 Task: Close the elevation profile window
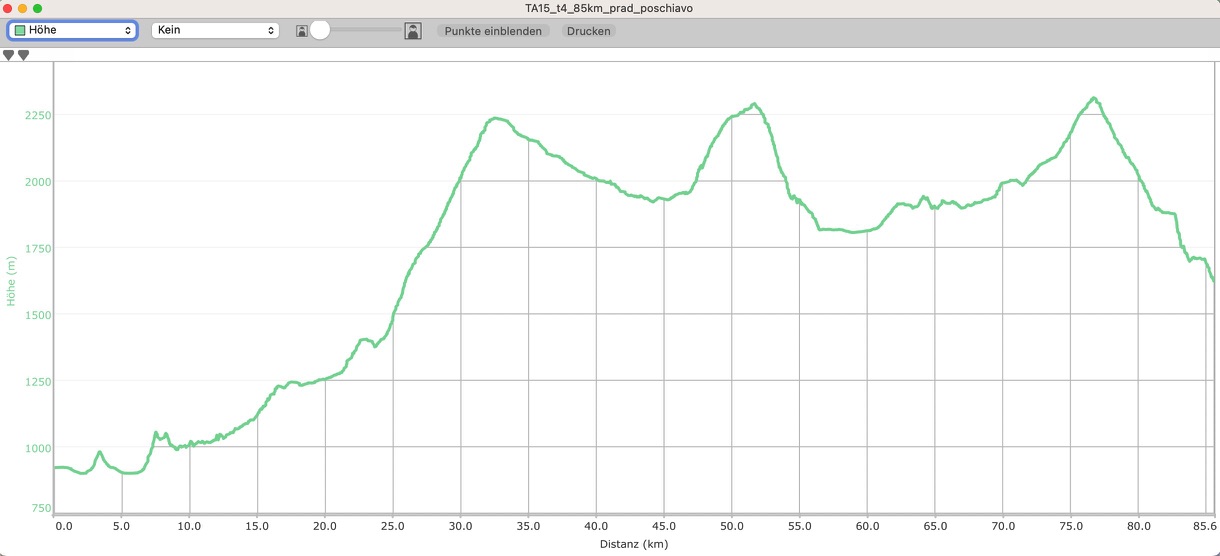tap(9, 8)
